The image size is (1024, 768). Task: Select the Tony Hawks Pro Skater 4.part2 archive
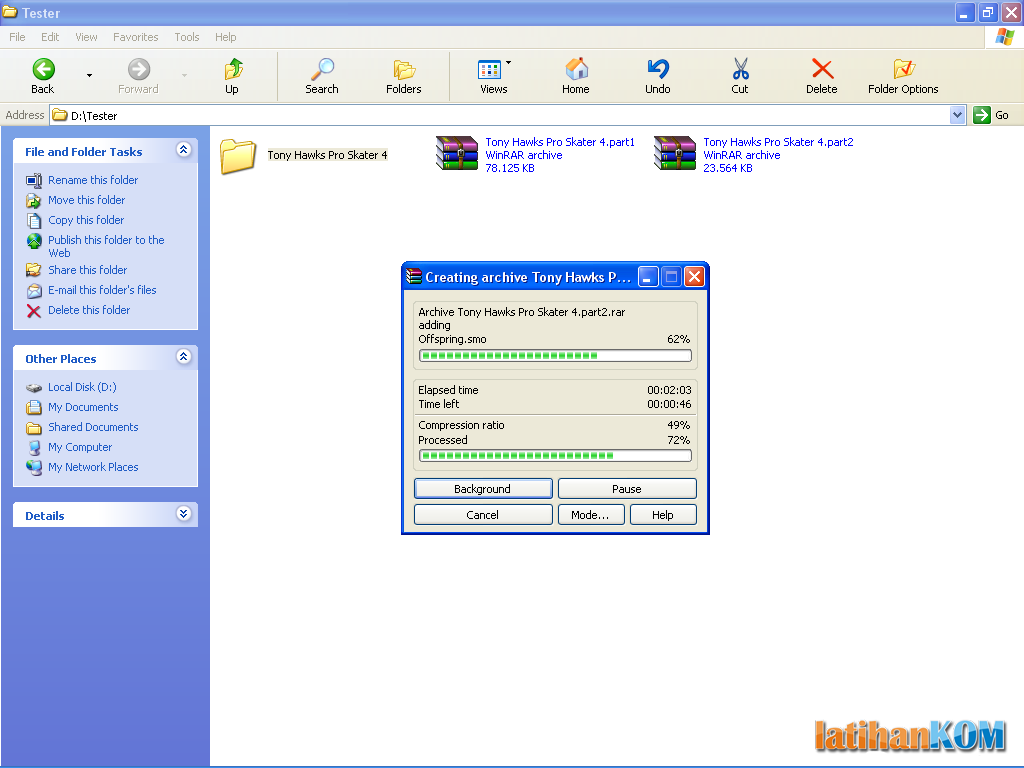point(754,155)
